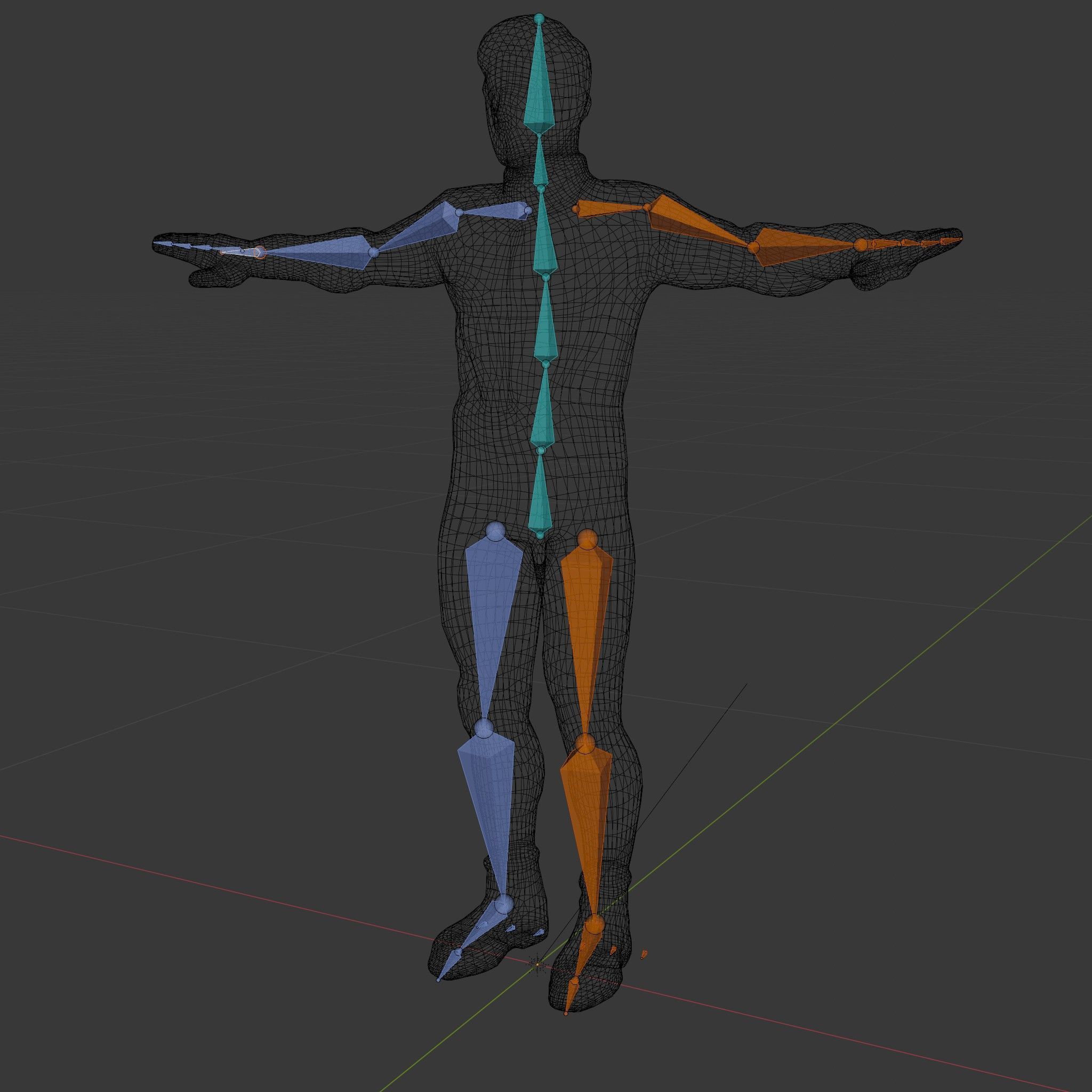The height and width of the screenshot is (1092, 1092).
Task: Click the orange elbow joint sphere
Action: (x=753, y=247)
